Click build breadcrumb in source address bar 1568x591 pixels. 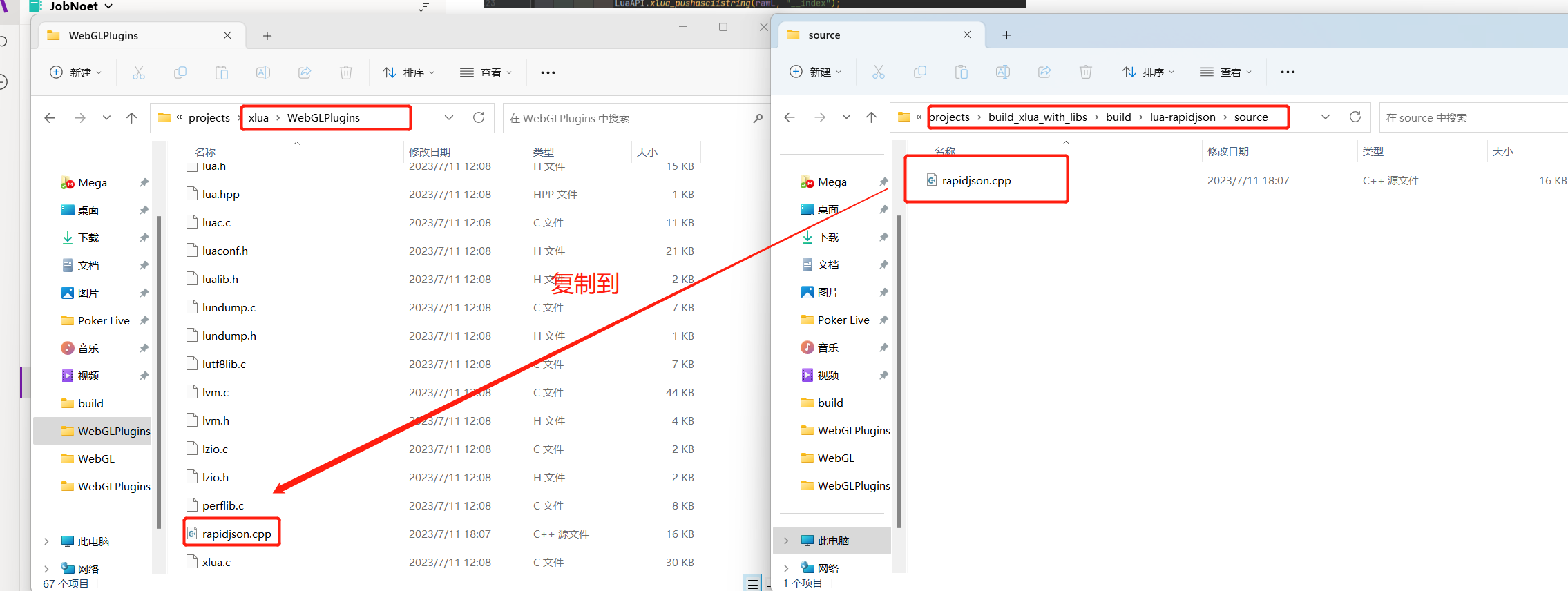click(x=1118, y=117)
